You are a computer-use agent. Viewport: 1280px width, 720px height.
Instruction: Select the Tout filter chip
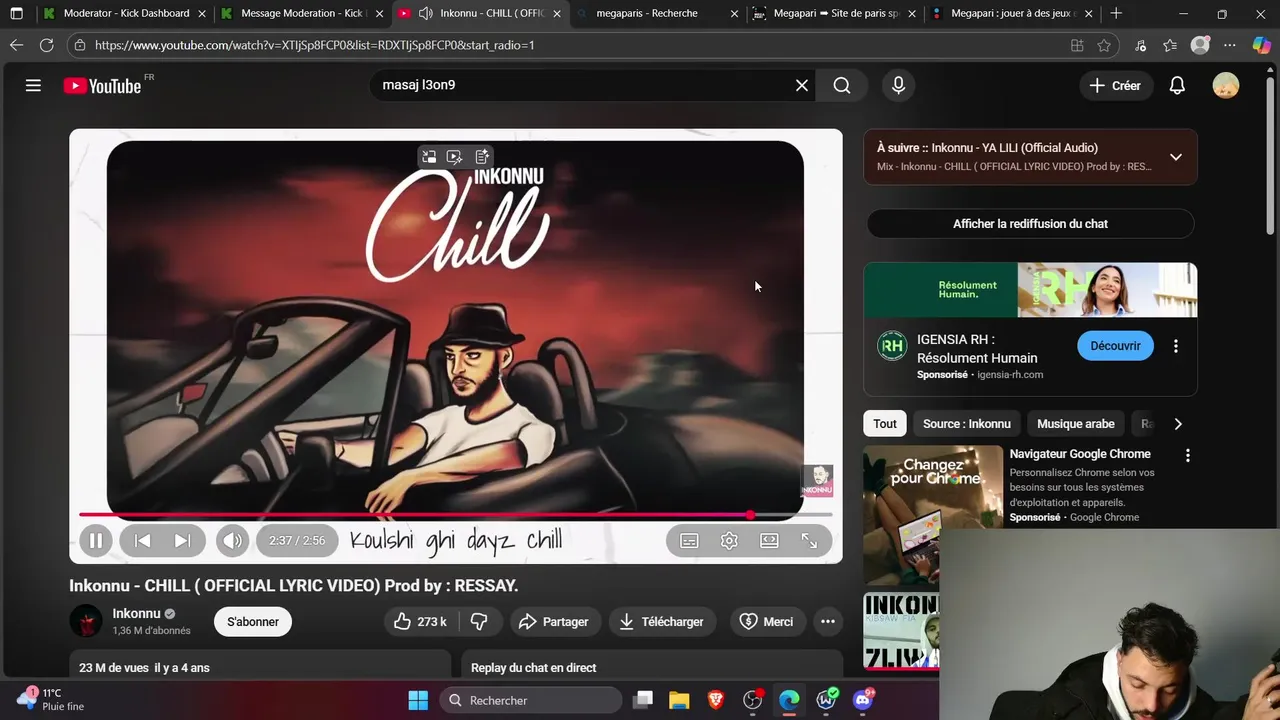coord(885,424)
